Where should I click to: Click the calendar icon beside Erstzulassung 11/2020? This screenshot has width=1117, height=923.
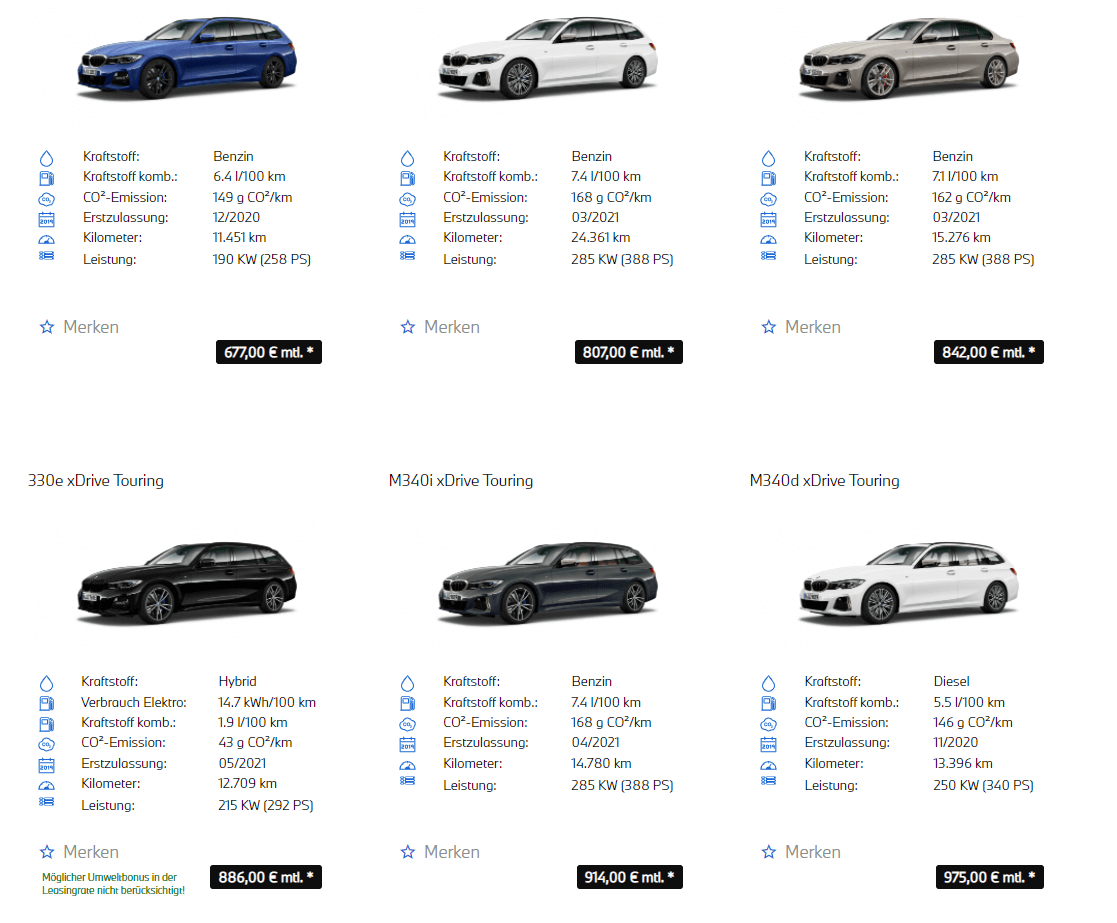[769, 745]
